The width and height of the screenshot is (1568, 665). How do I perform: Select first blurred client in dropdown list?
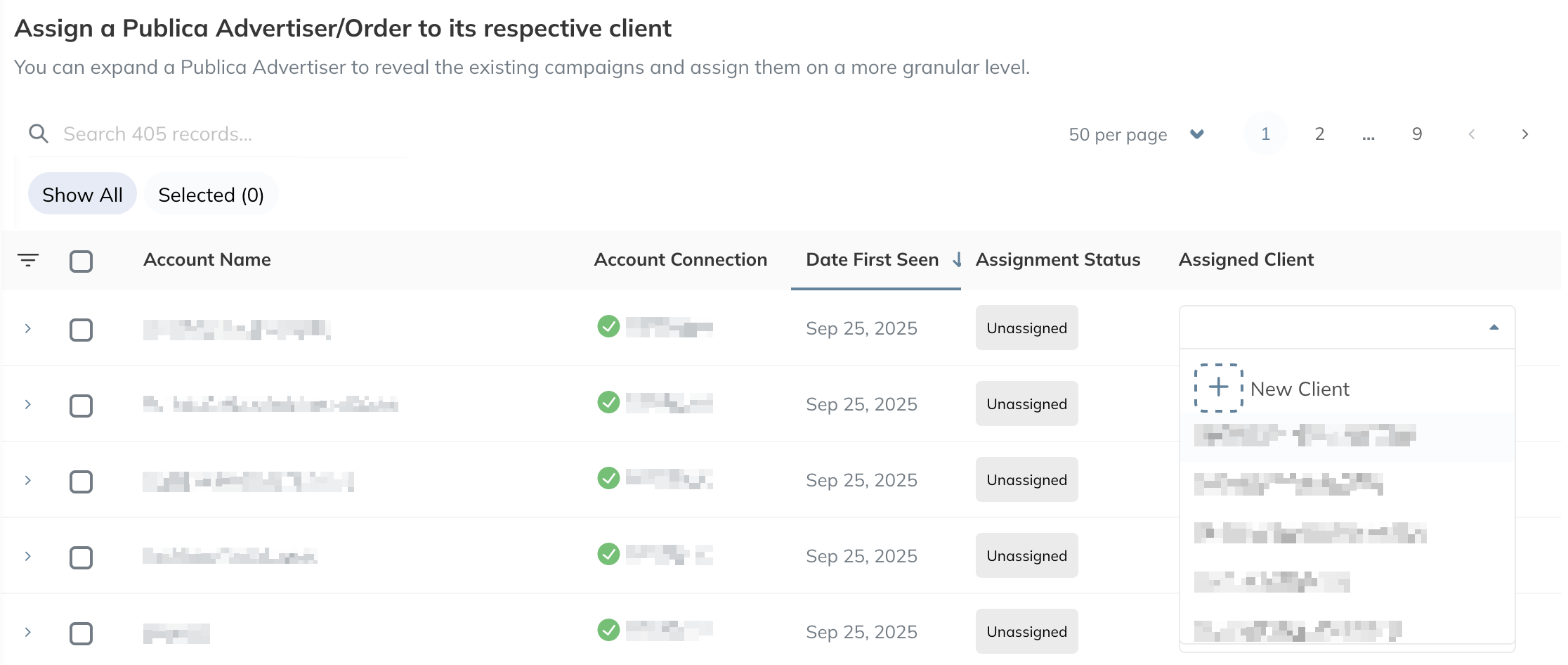pyautogui.click(x=1347, y=437)
